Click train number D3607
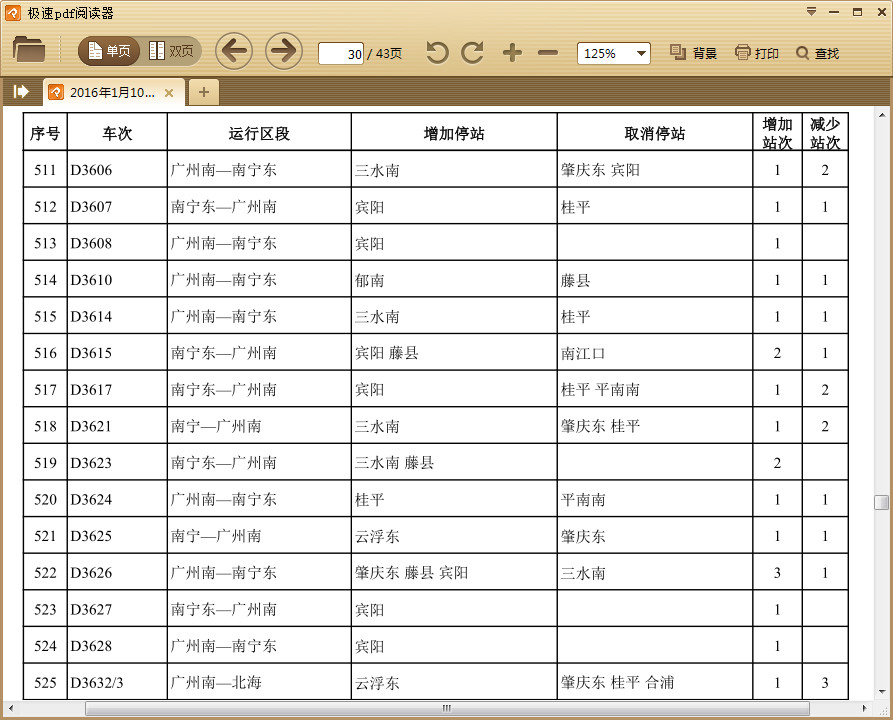This screenshot has width=893, height=720. 91,206
